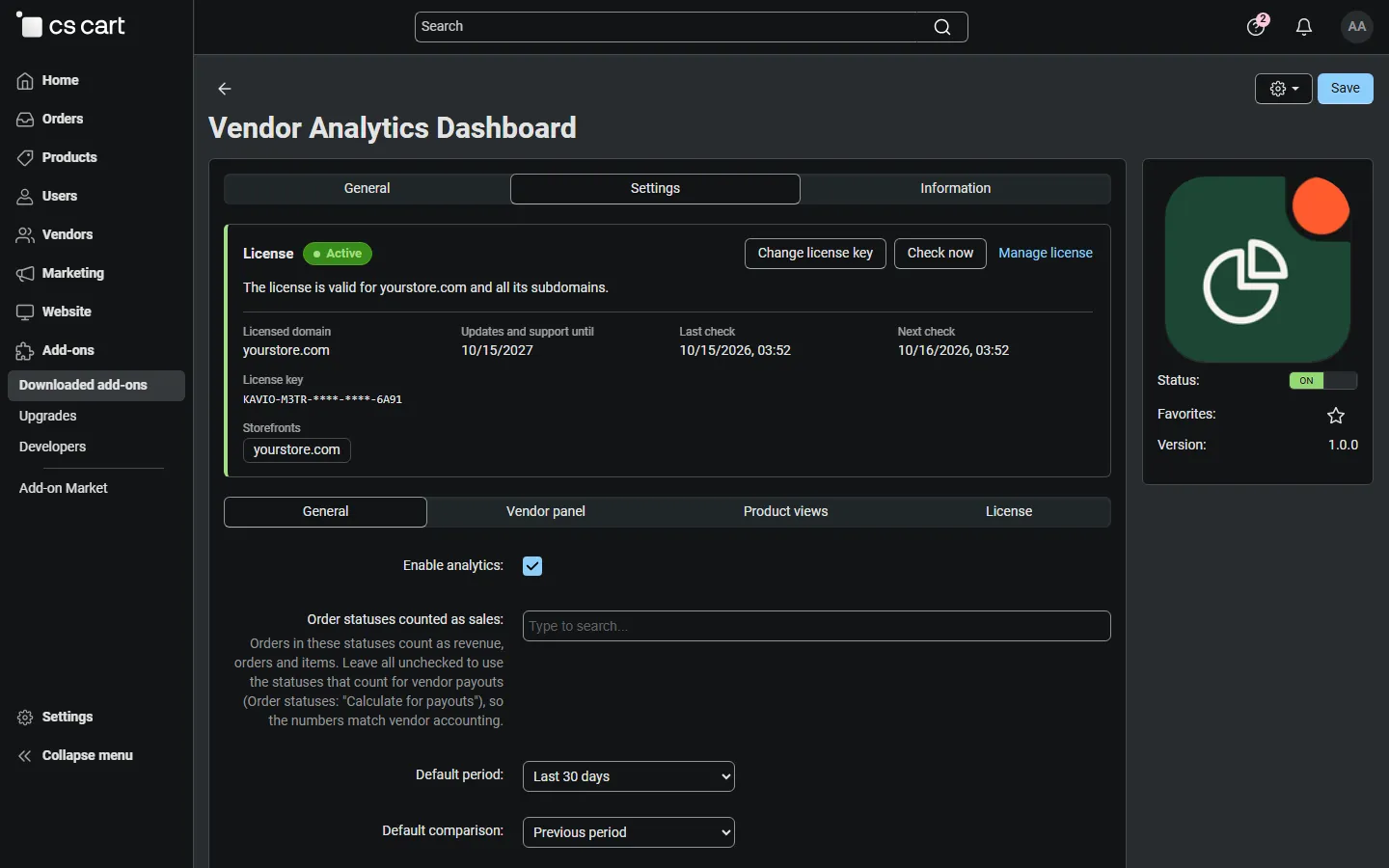Open the Default period dropdown
This screenshot has width=1389, height=868.
pyautogui.click(x=629, y=776)
